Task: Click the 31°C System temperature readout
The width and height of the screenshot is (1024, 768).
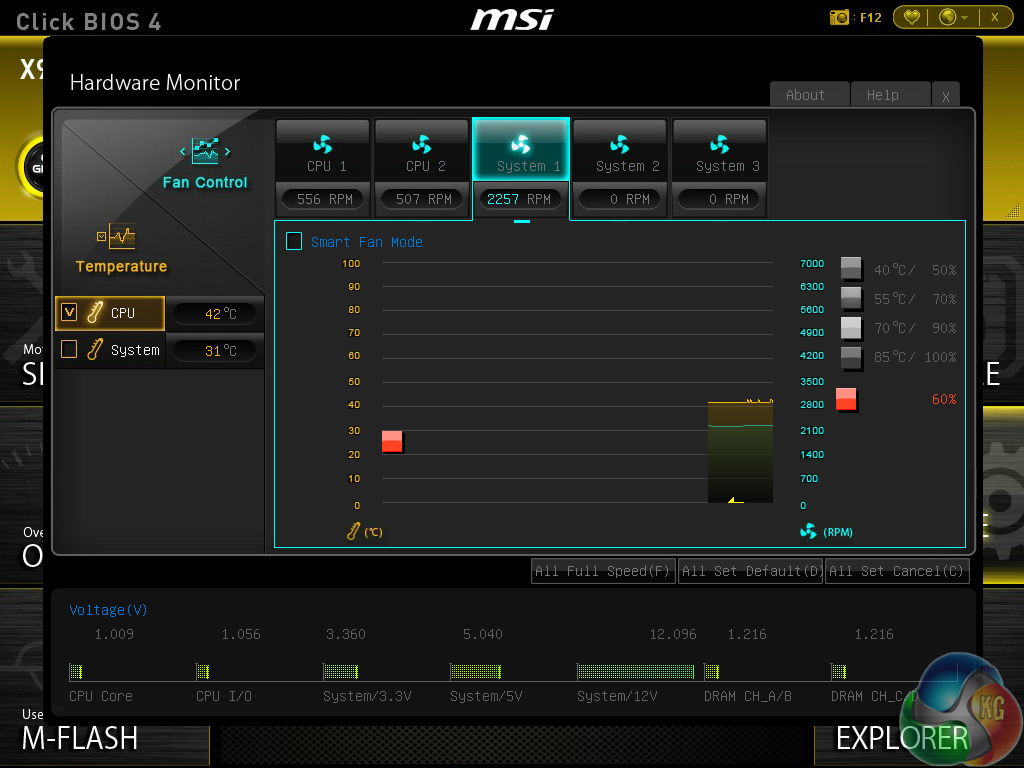Action: tap(216, 351)
